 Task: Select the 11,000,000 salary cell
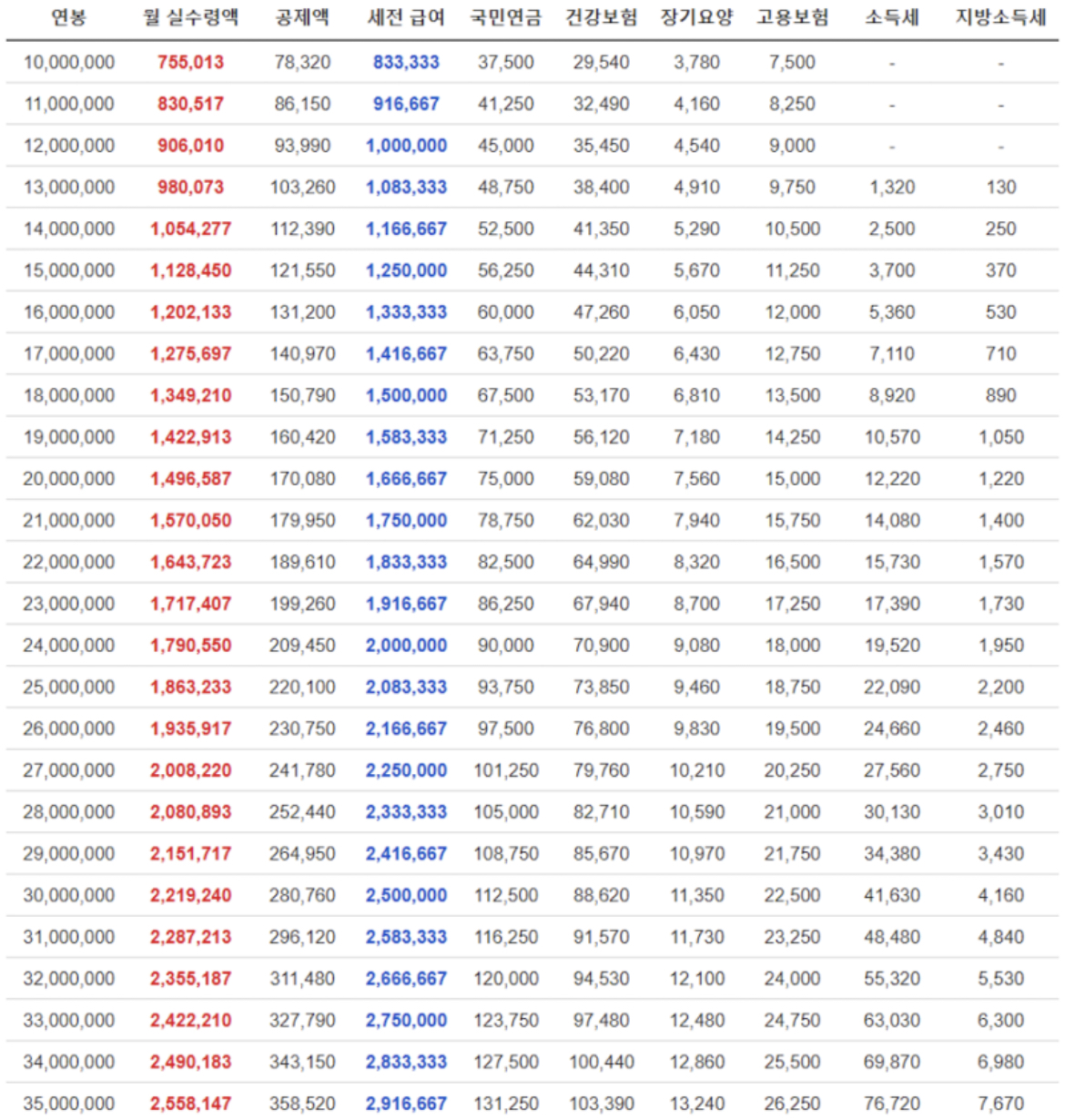(x=69, y=104)
